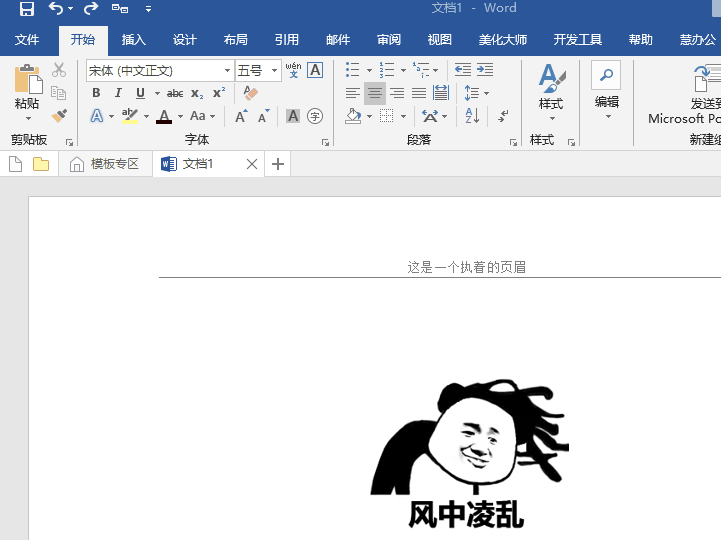Screen dimensions: 721x540
Task: Toggle strikethrough abc formatting
Action: [x=175, y=93]
